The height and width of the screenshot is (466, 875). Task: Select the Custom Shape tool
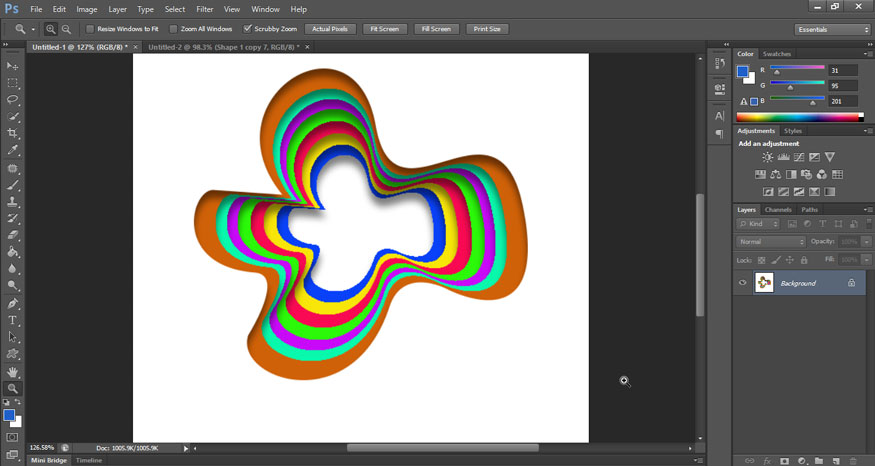click(12, 354)
